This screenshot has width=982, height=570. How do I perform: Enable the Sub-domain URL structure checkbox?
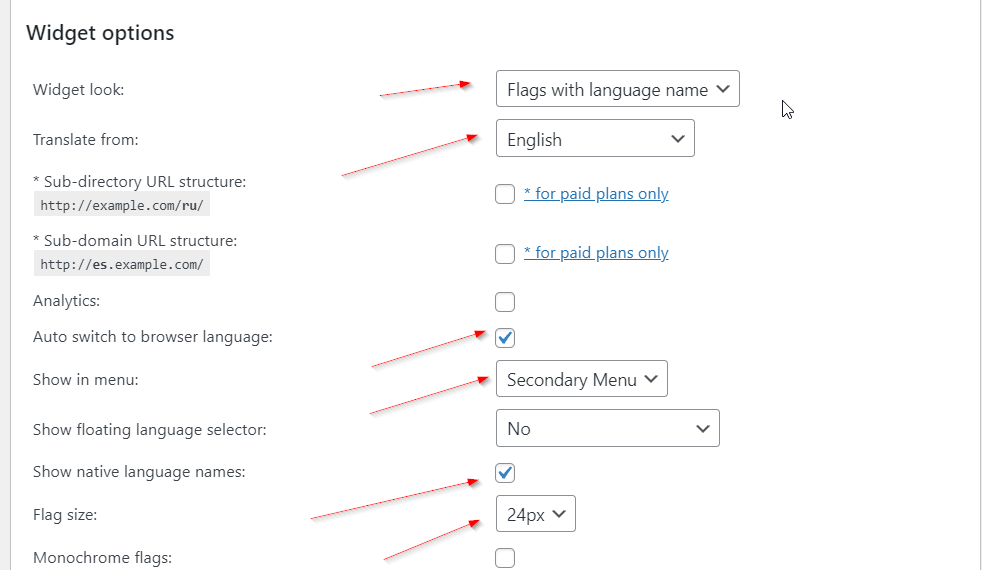point(505,254)
